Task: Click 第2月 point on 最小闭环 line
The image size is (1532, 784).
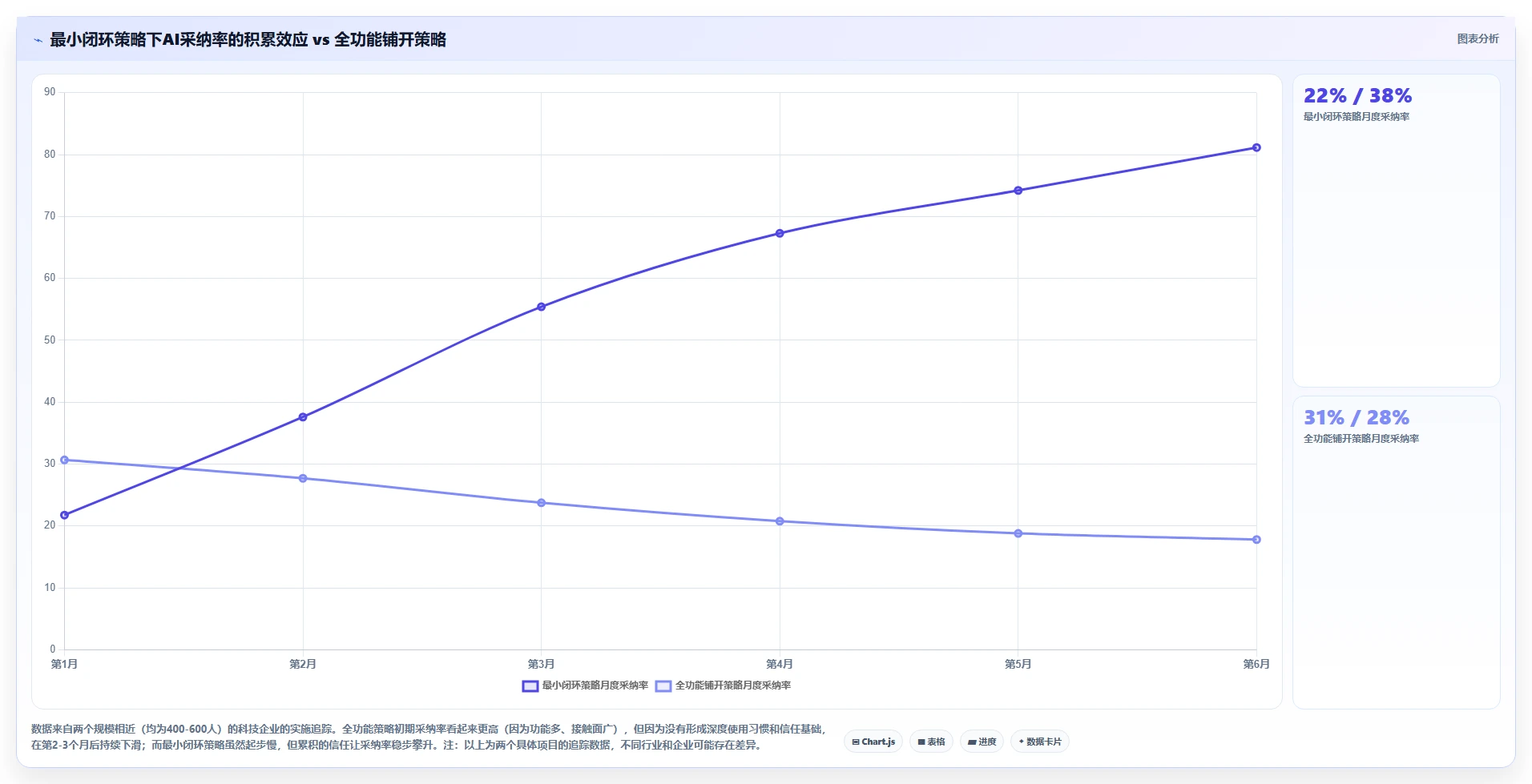Action: [x=303, y=417]
